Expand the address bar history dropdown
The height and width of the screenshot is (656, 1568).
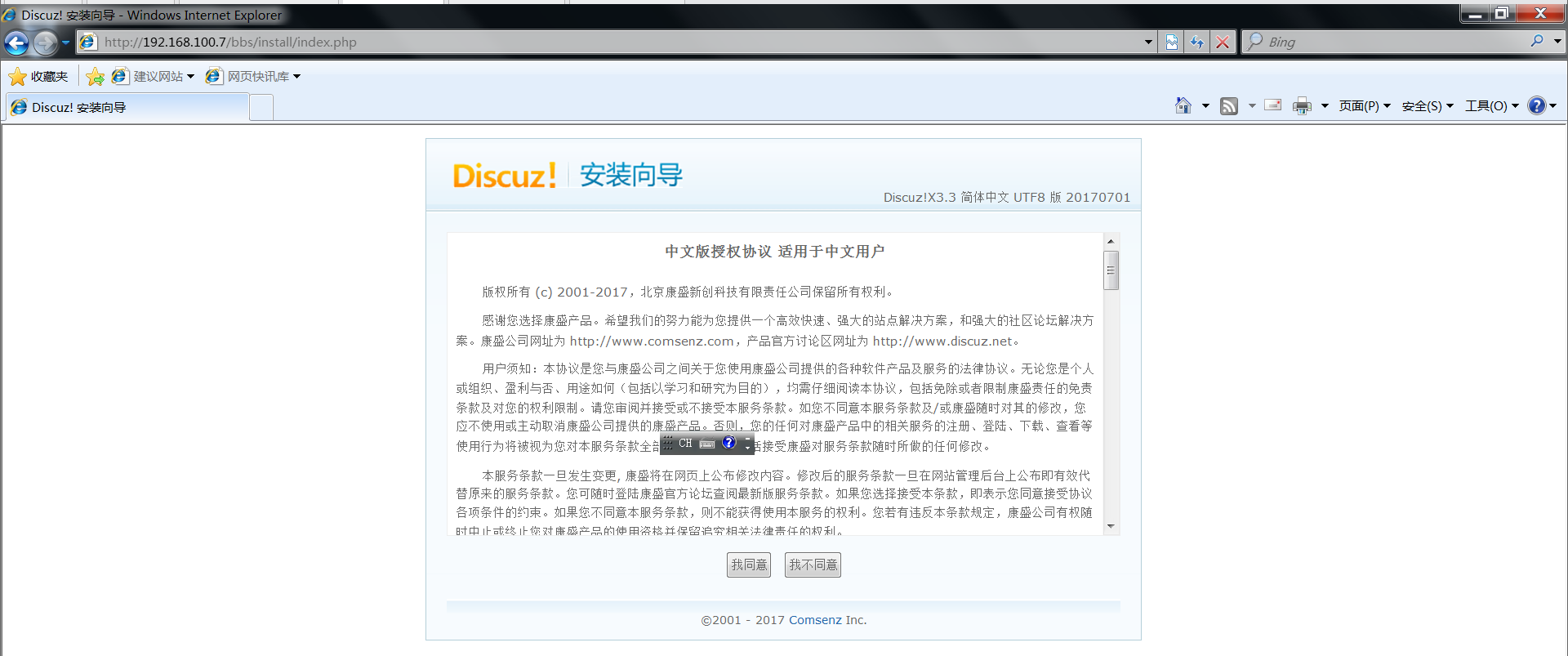pyautogui.click(x=1148, y=42)
